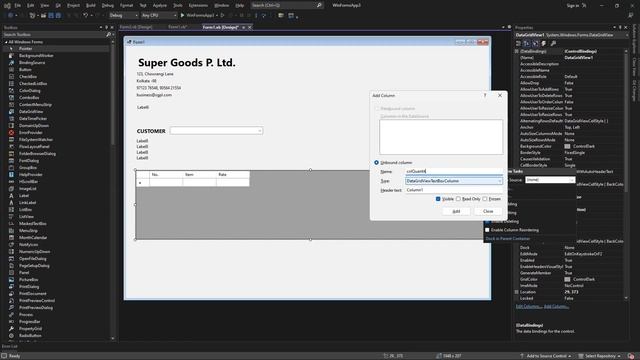Click the Toolbox search magnifier icon

pyautogui.click(x=108, y=35)
